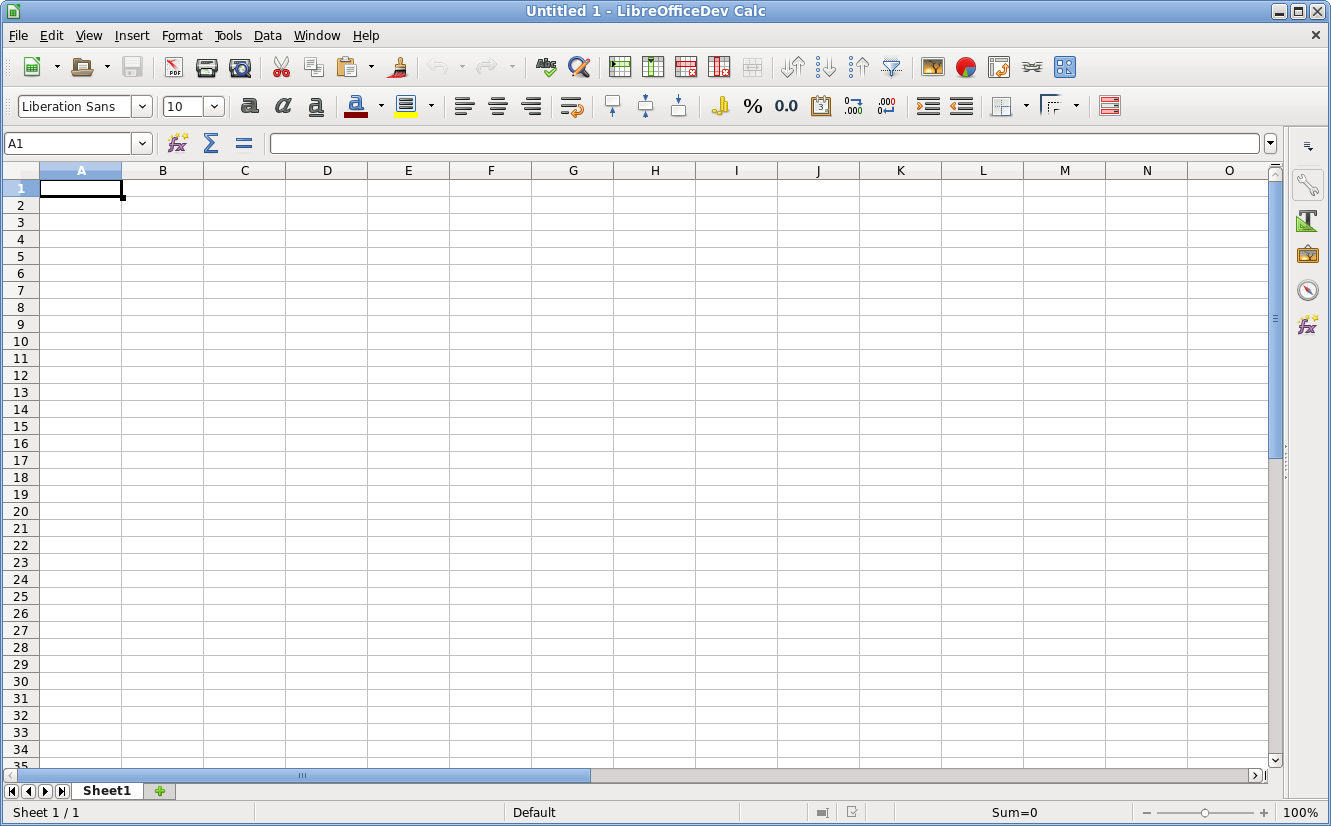Run the Spelling check tool
1331x826 pixels.
546,68
